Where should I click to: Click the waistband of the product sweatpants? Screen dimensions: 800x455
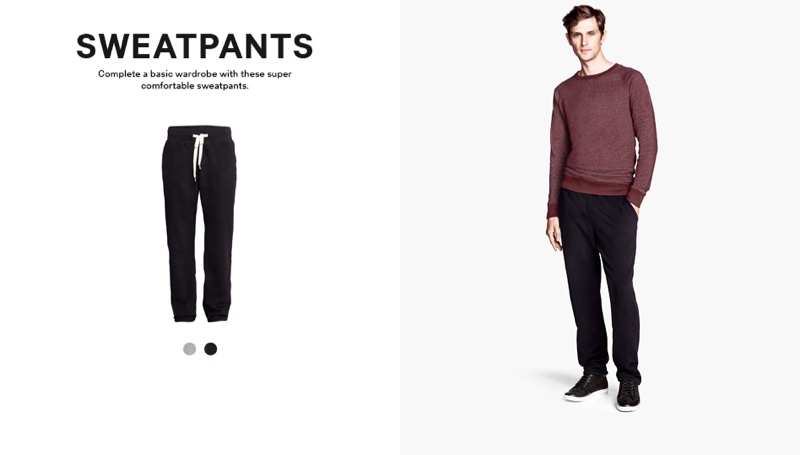(199, 133)
